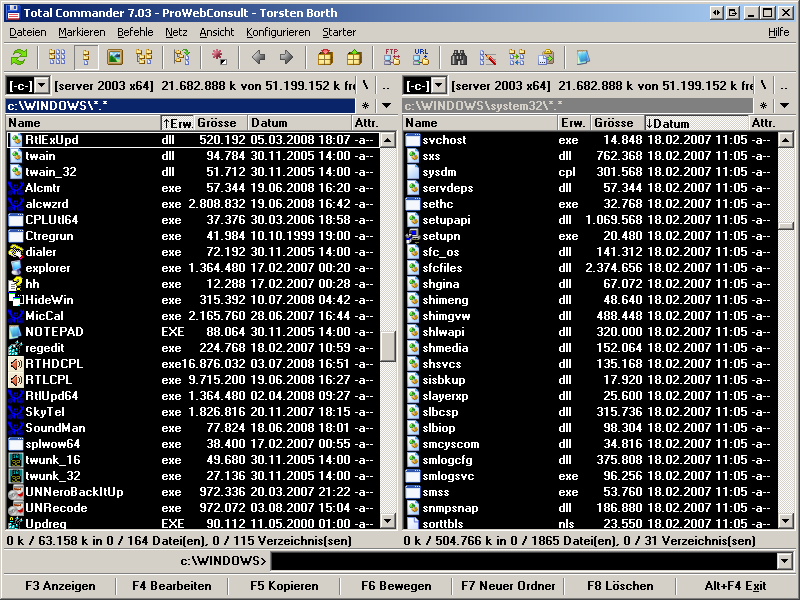Open the Hilfe menu
Image resolution: width=800 pixels, height=600 pixels.
[779, 32]
